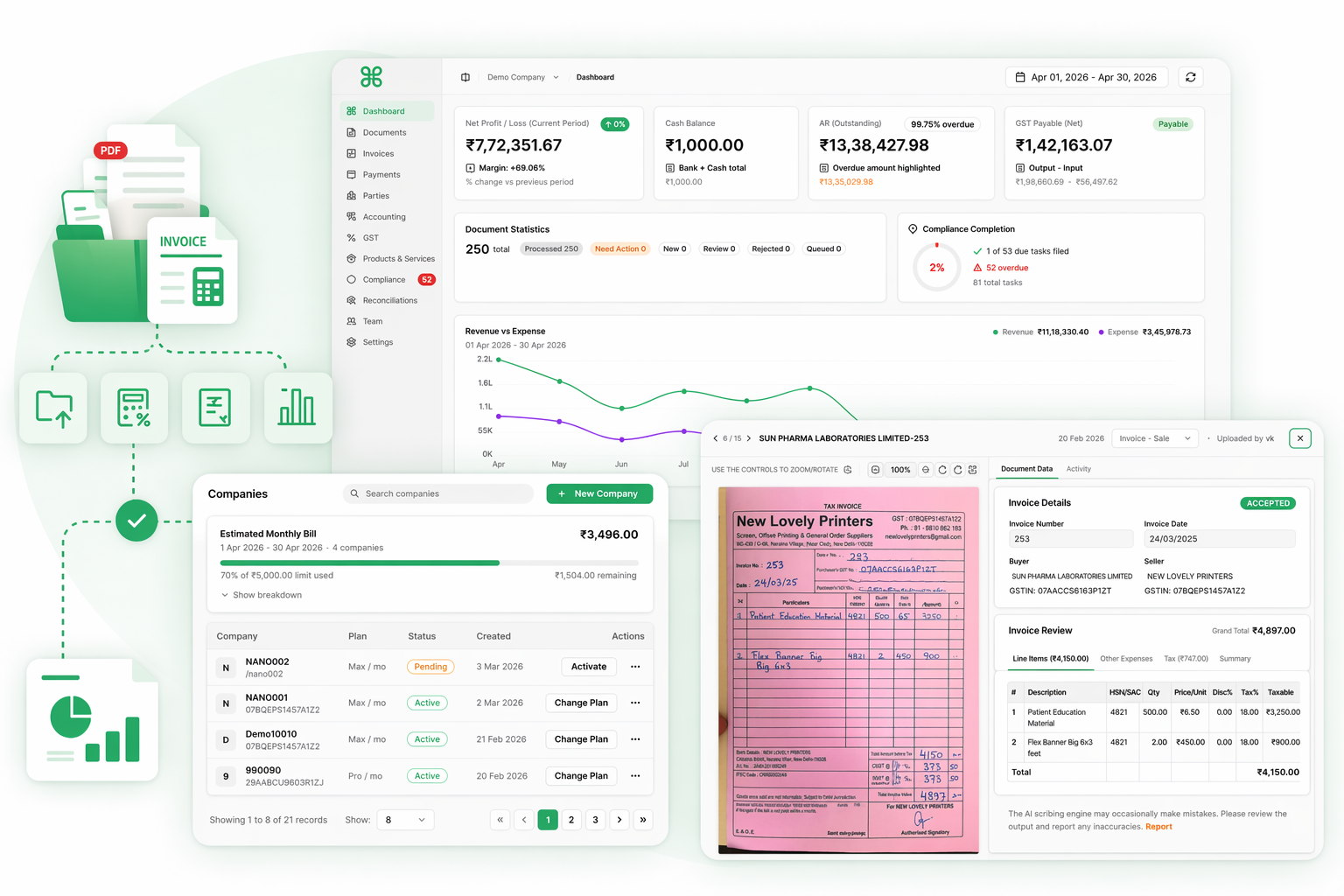Select the Tax (₹747.00) tab

1186,659
